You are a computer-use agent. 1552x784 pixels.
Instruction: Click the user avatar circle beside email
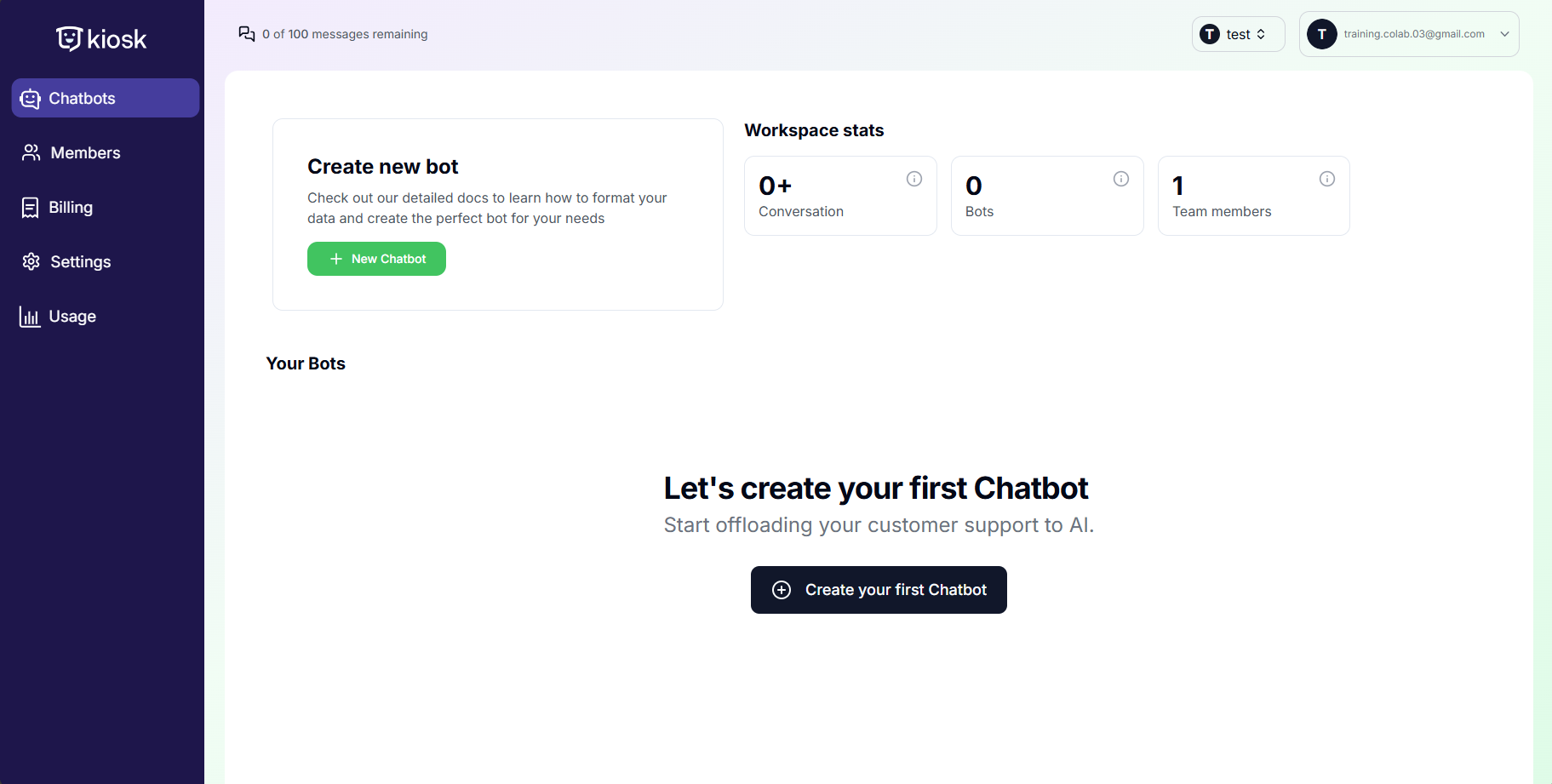tap(1321, 34)
